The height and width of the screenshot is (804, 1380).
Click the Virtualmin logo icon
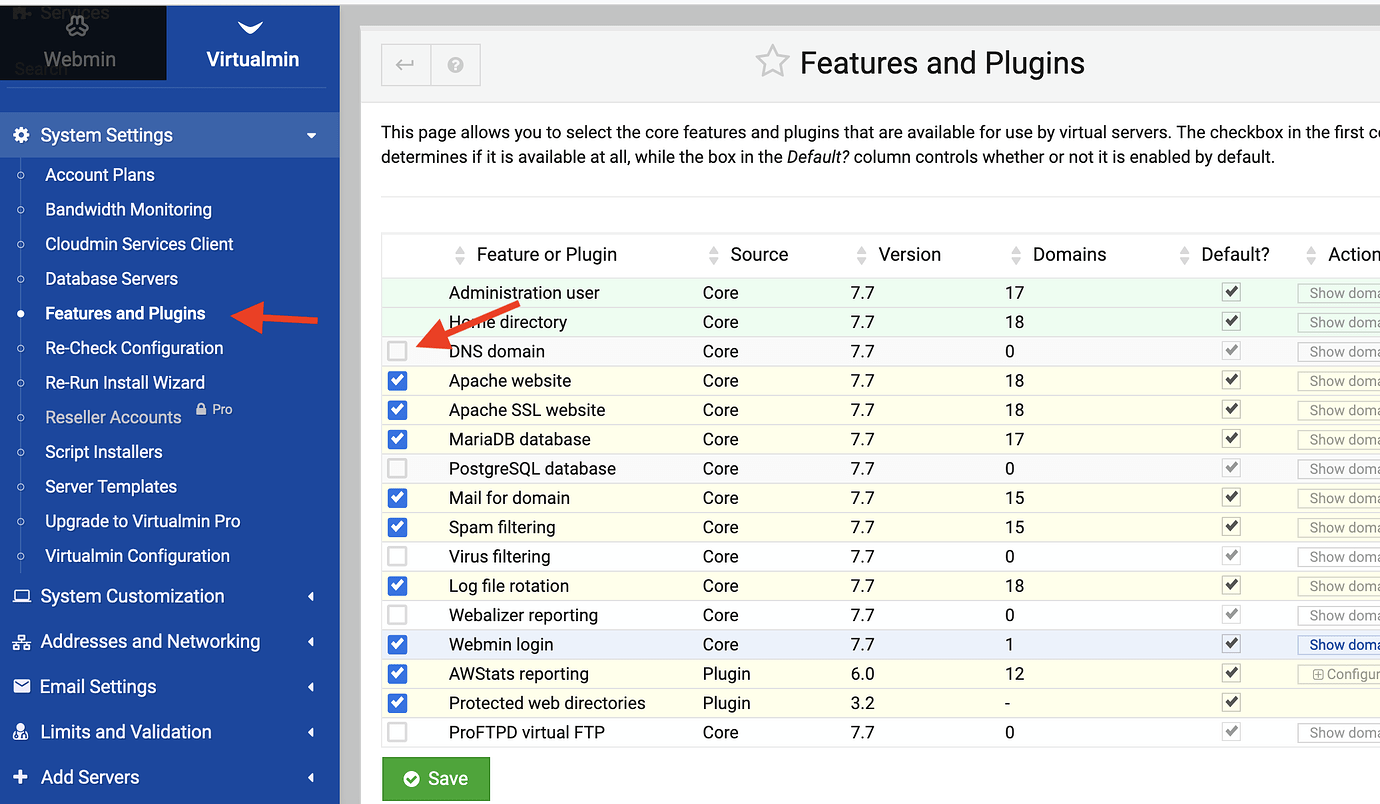[x=252, y=28]
